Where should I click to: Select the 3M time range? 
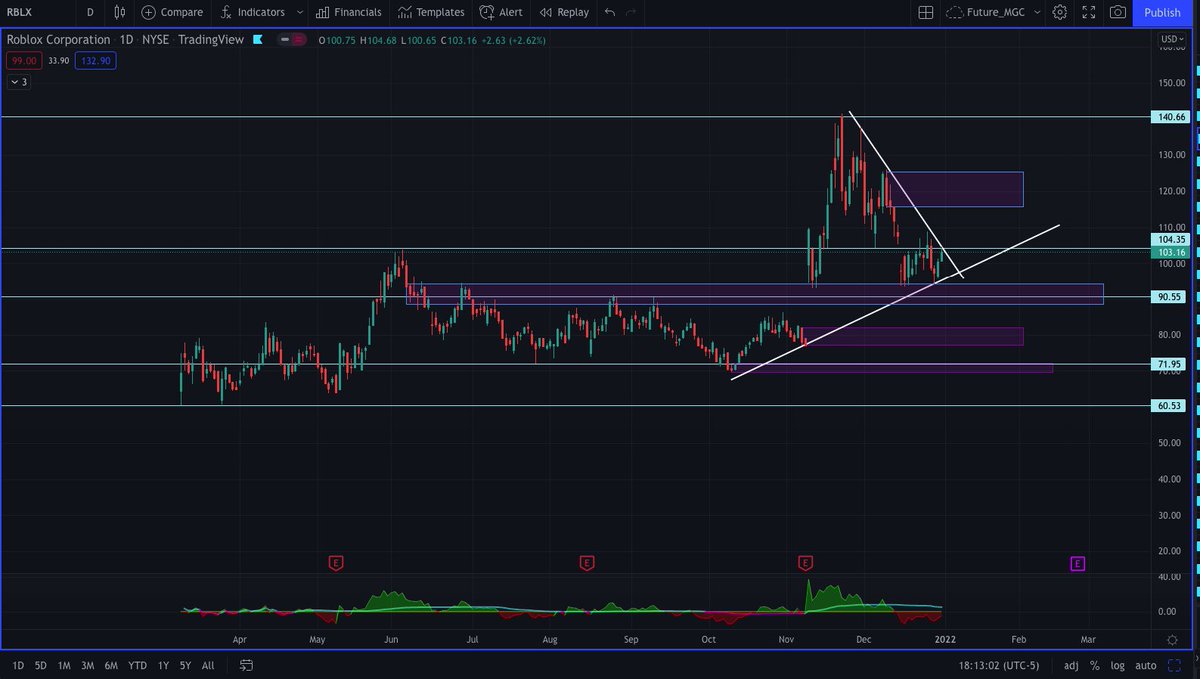click(88, 665)
